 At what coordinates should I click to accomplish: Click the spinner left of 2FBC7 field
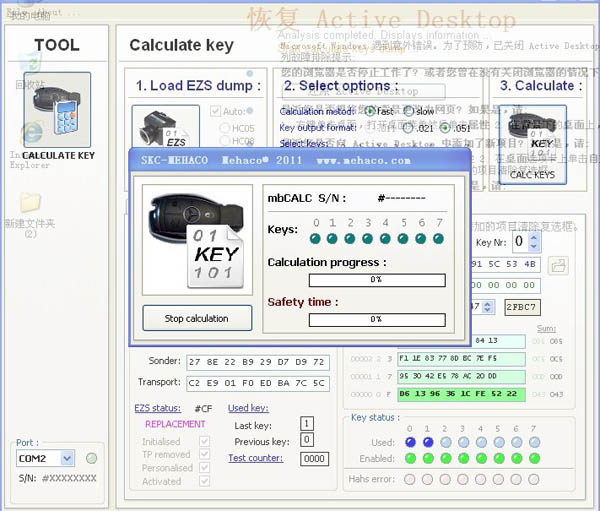(x=487, y=307)
